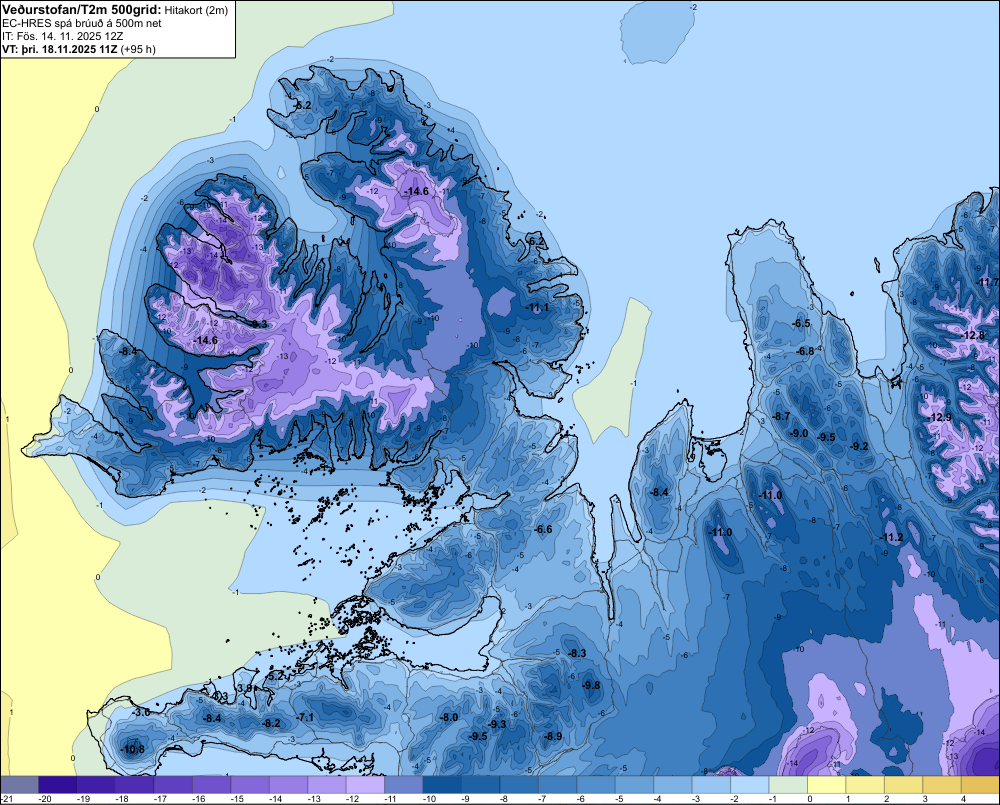
Task: Click the title 'Veðurstofan/T2m 500grid: Hitakort (2m)'
Action: click(x=115, y=10)
